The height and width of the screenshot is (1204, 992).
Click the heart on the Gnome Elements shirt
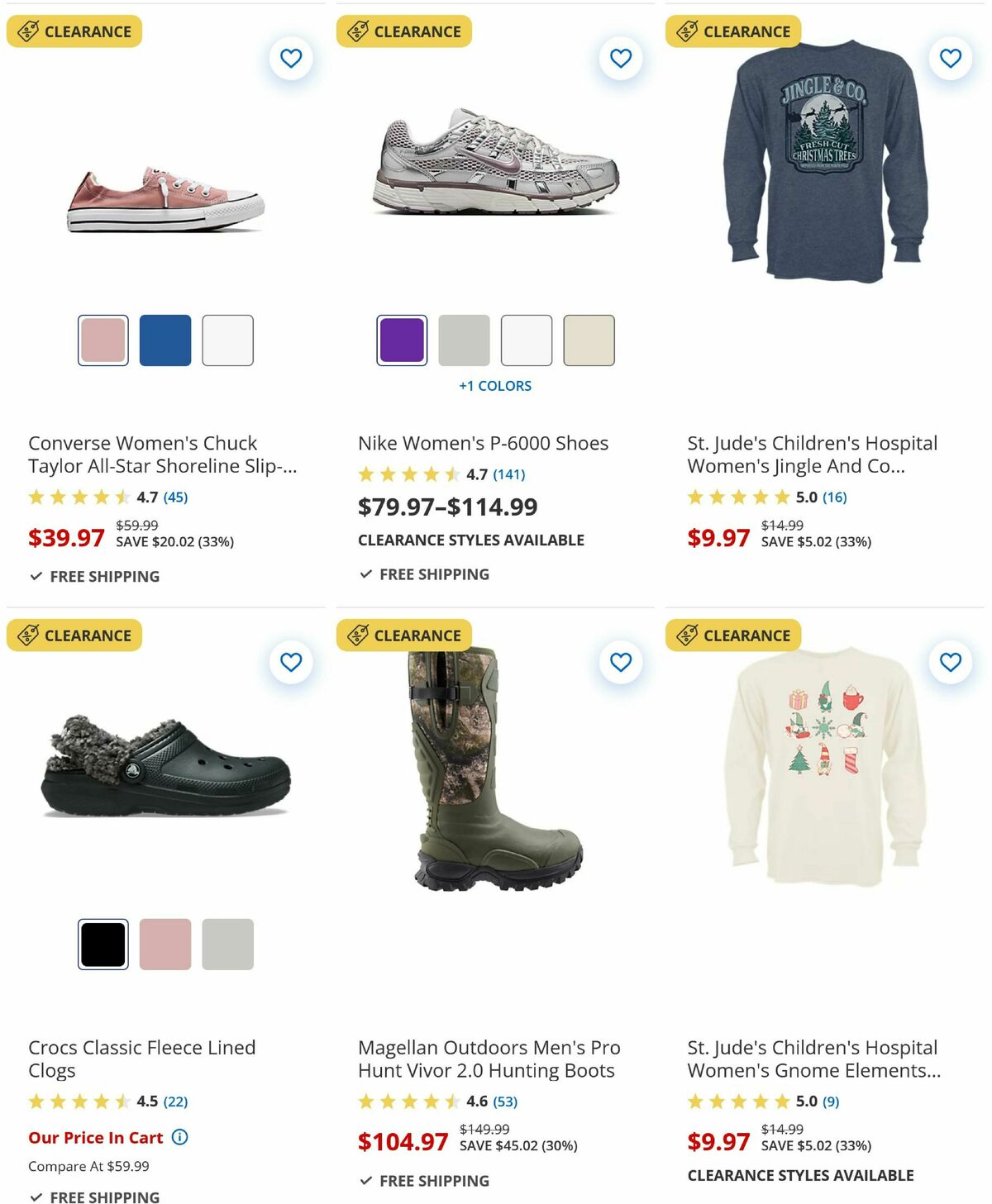(x=949, y=662)
